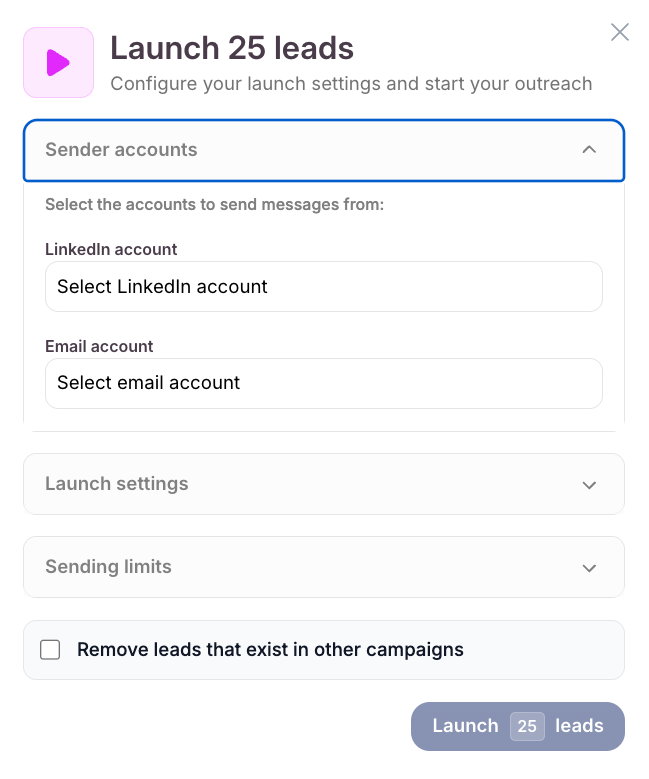Viewport: 649px width, 779px height.
Task: Expand the Launch settings section
Action: click(117, 484)
